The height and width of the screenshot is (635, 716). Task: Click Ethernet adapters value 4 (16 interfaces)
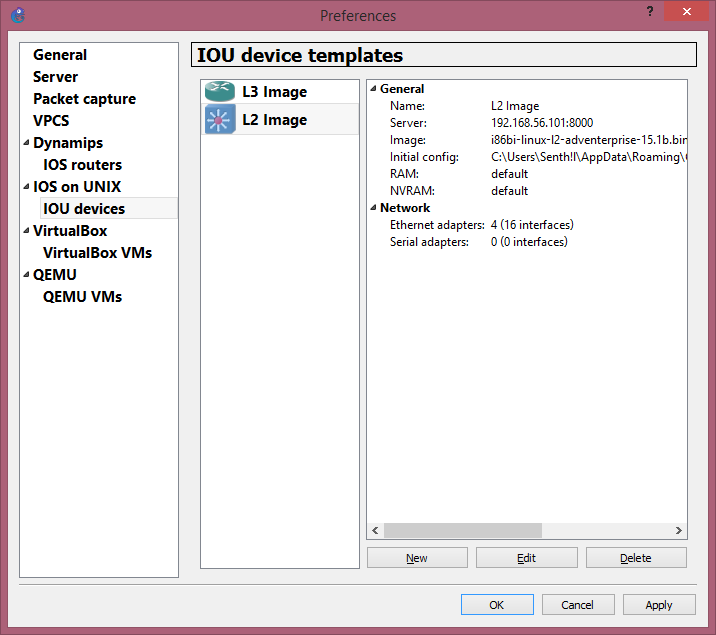(x=532, y=225)
